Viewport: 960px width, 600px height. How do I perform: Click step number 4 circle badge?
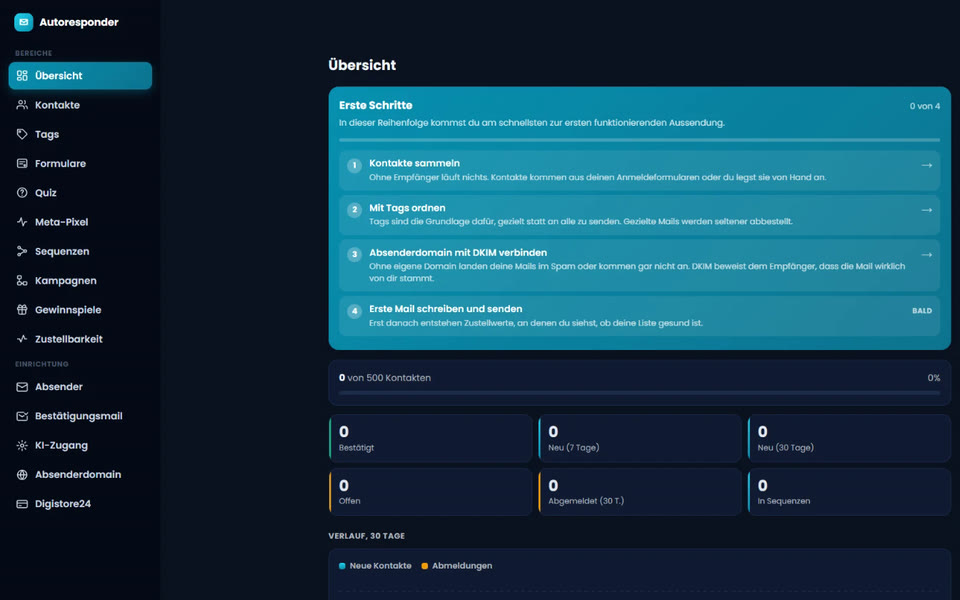point(354,311)
